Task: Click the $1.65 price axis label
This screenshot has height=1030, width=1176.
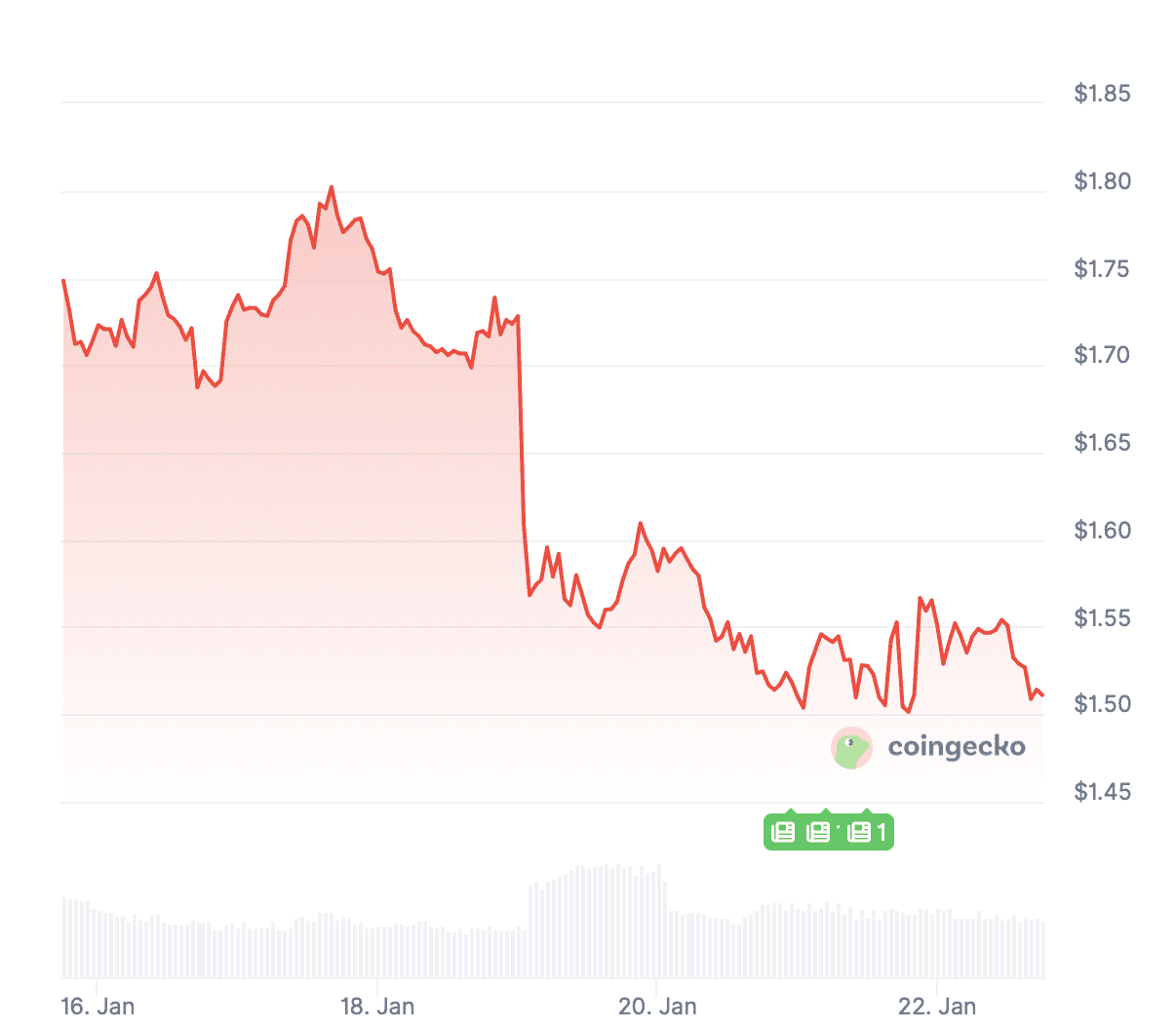Action: click(1102, 443)
